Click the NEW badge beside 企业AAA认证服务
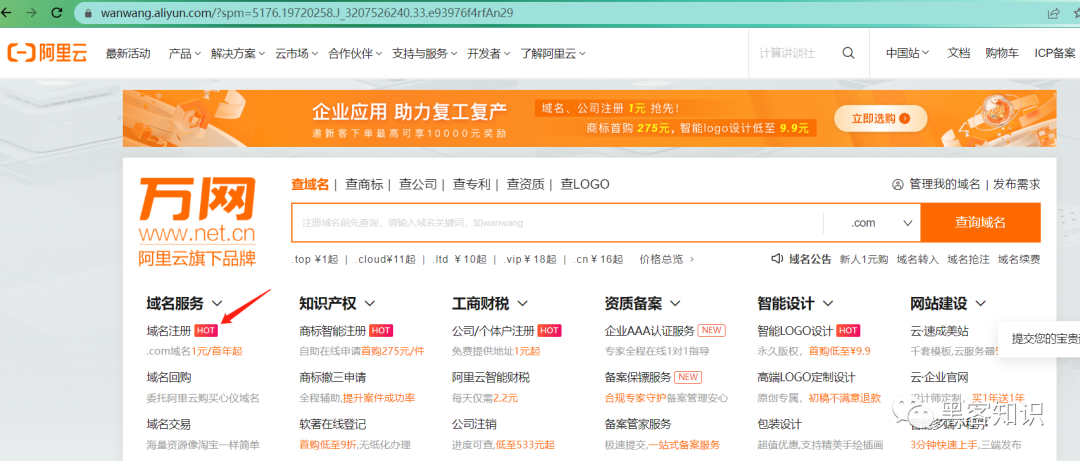1080x461 pixels. [712, 330]
